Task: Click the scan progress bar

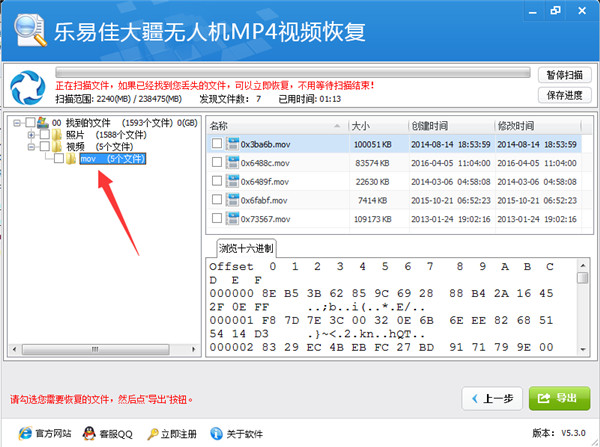Action: [x=290, y=73]
